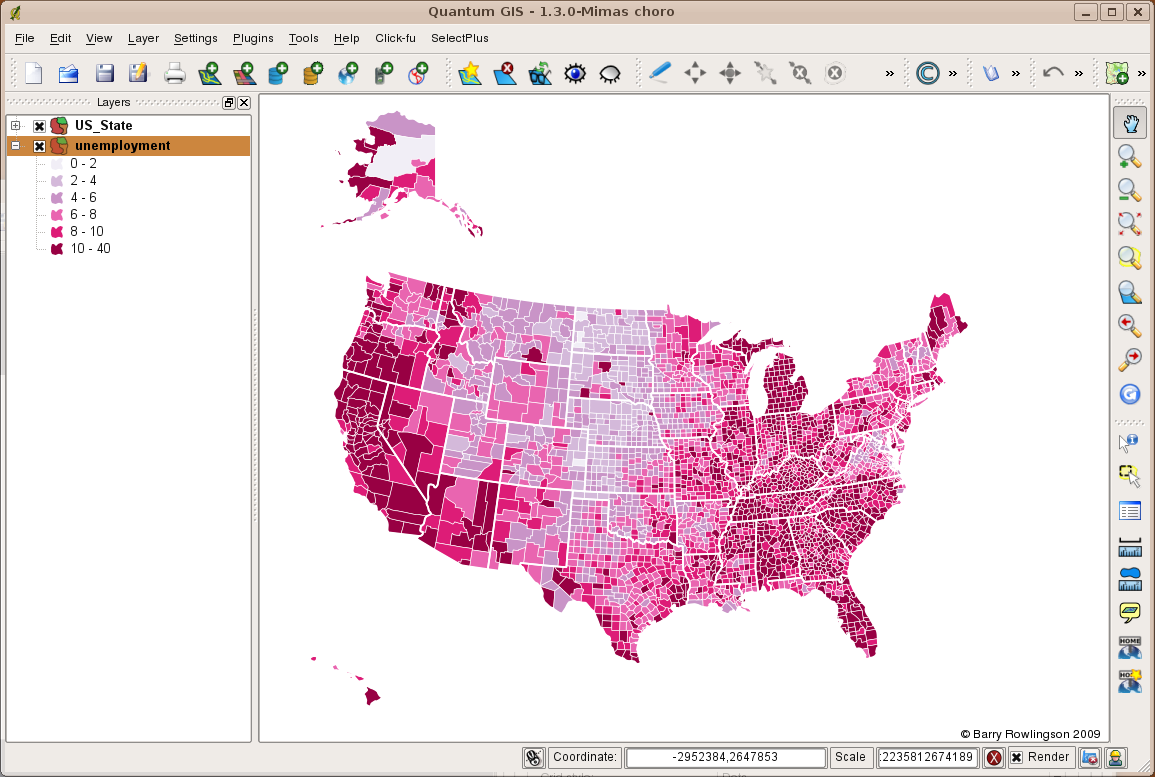1155x777 pixels.
Task: Open the Plugins menu
Action: 252,38
